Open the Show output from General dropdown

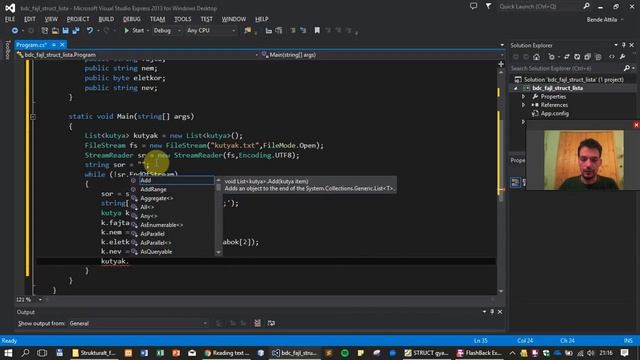pyautogui.click(x=138, y=323)
